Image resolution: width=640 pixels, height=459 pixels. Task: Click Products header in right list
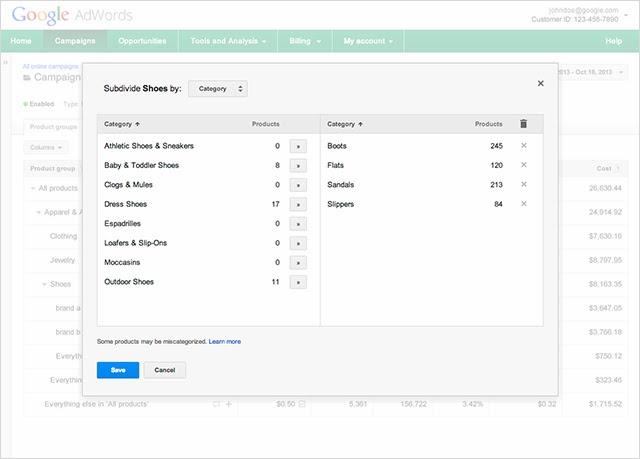pos(489,124)
